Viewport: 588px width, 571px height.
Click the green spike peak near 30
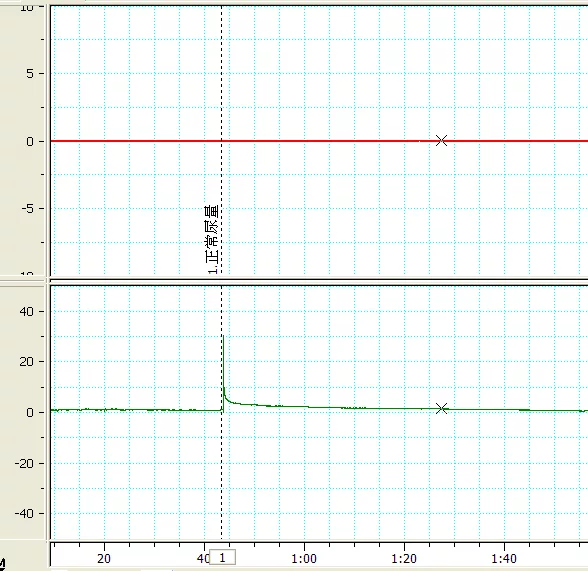click(224, 336)
